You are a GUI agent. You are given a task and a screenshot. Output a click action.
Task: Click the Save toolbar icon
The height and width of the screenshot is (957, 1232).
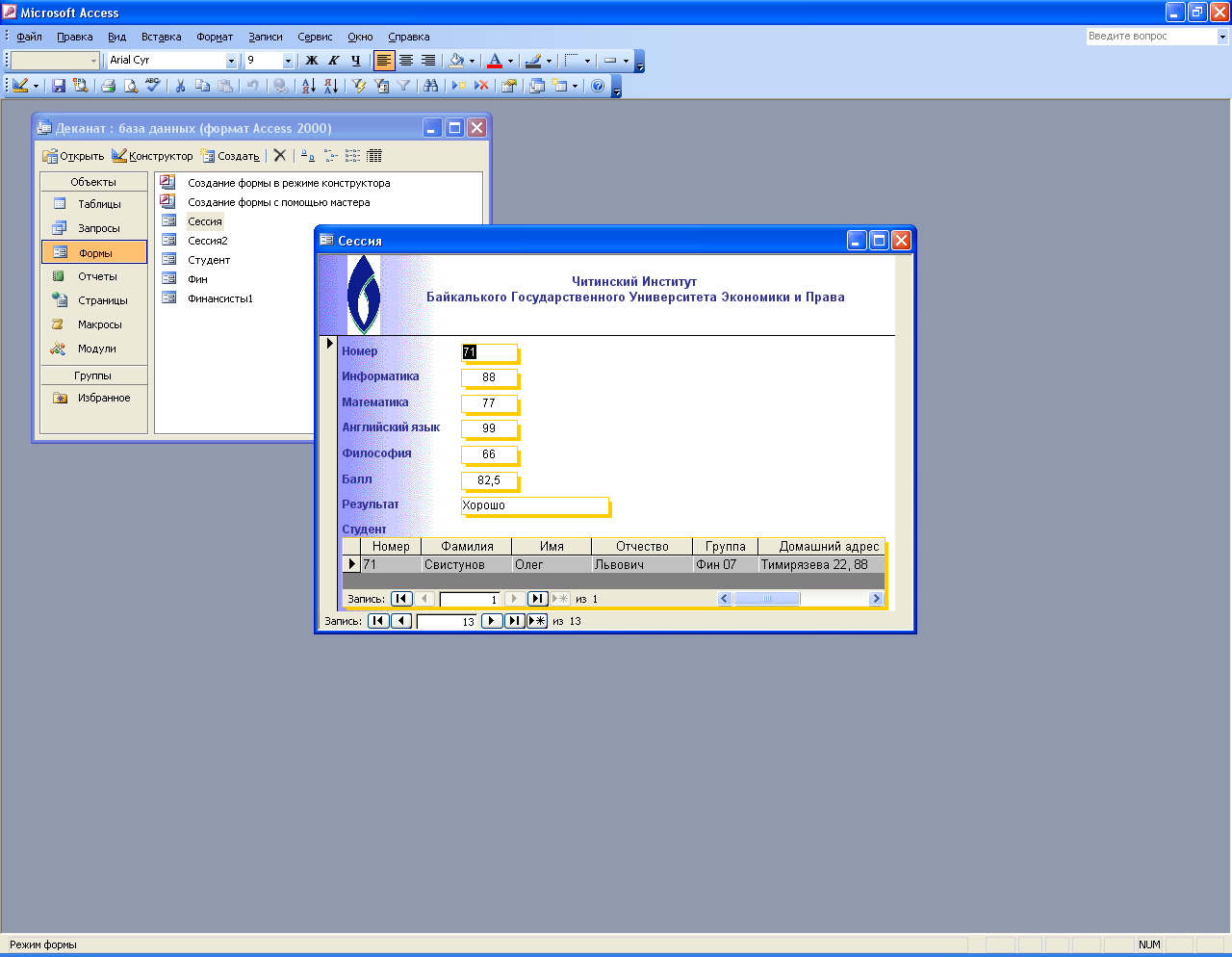pyautogui.click(x=59, y=86)
